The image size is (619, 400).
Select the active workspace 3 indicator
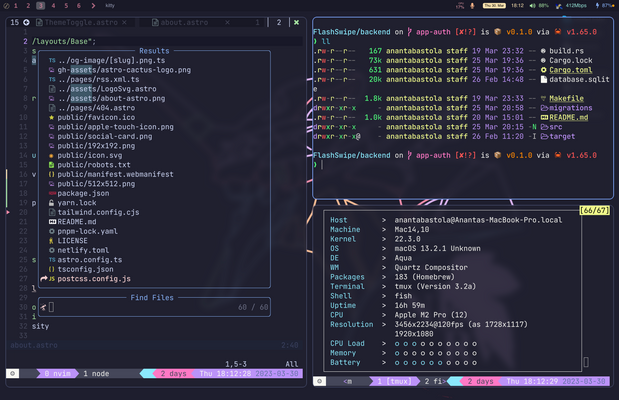41,6
